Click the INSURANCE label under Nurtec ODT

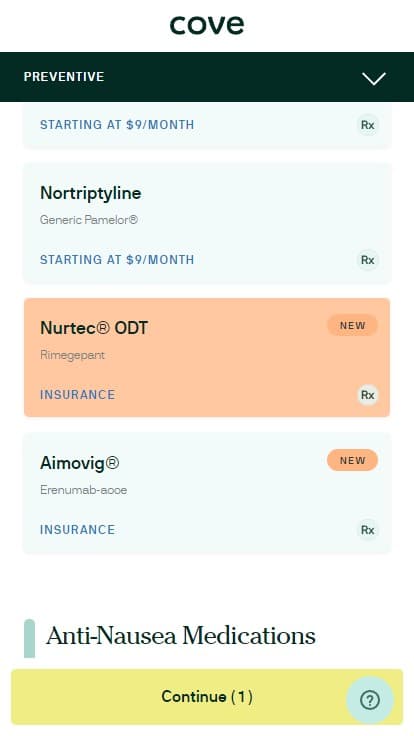pos(77,395)
